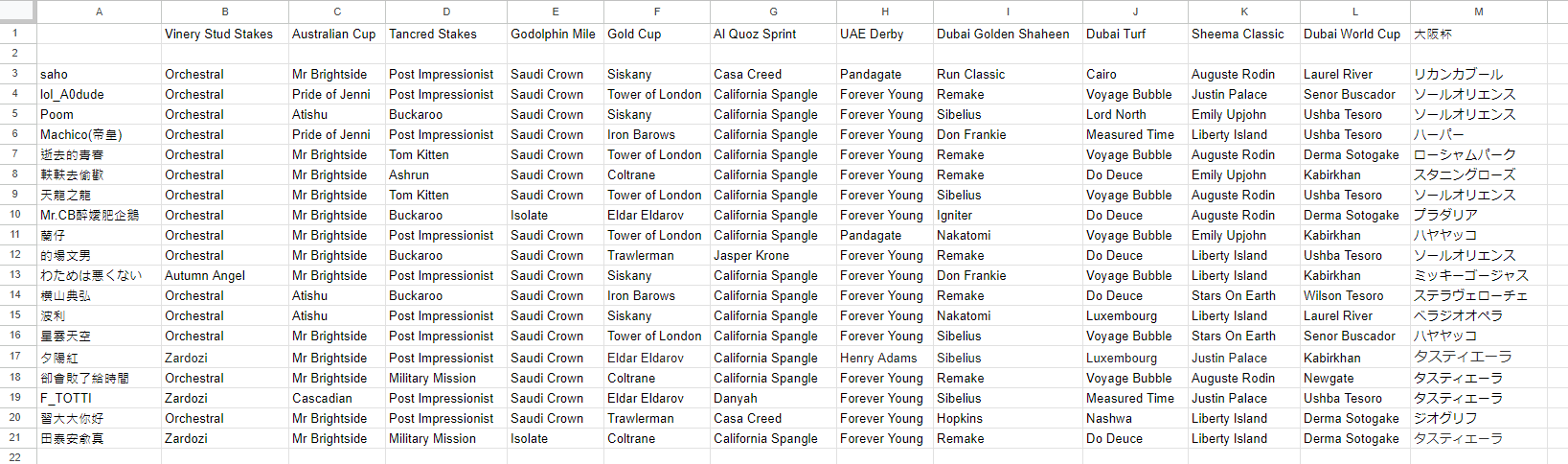Click the Vinery Stud Stakes header cell
1568x464 pixels.
(225, 34)
